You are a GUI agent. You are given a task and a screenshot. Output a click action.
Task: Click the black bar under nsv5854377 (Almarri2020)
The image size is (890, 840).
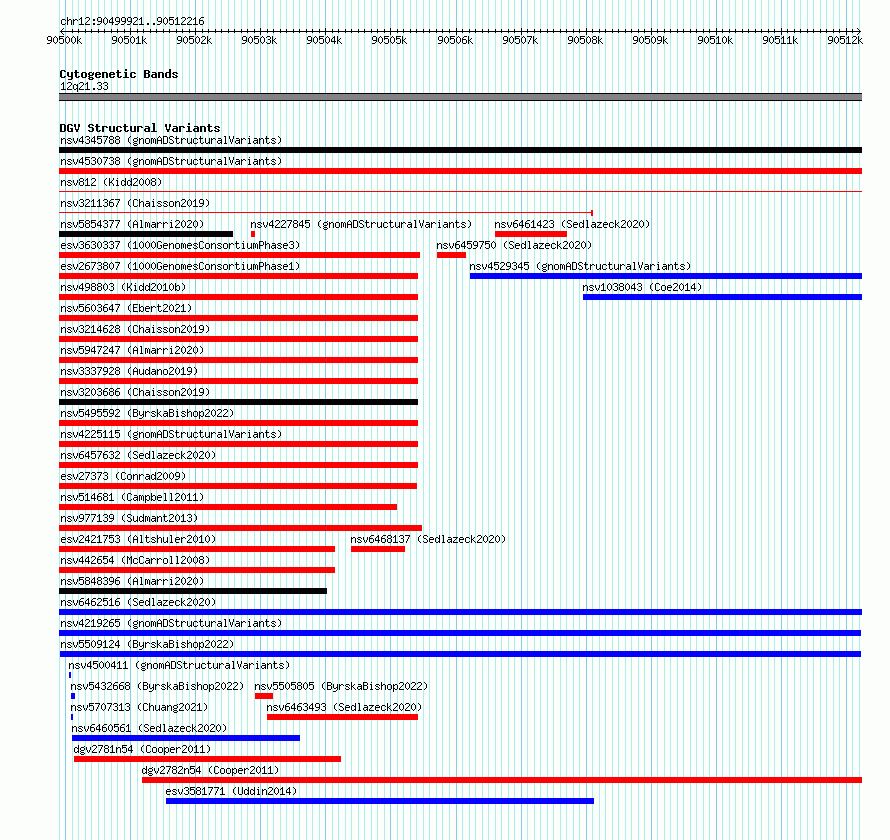(146, 234)
